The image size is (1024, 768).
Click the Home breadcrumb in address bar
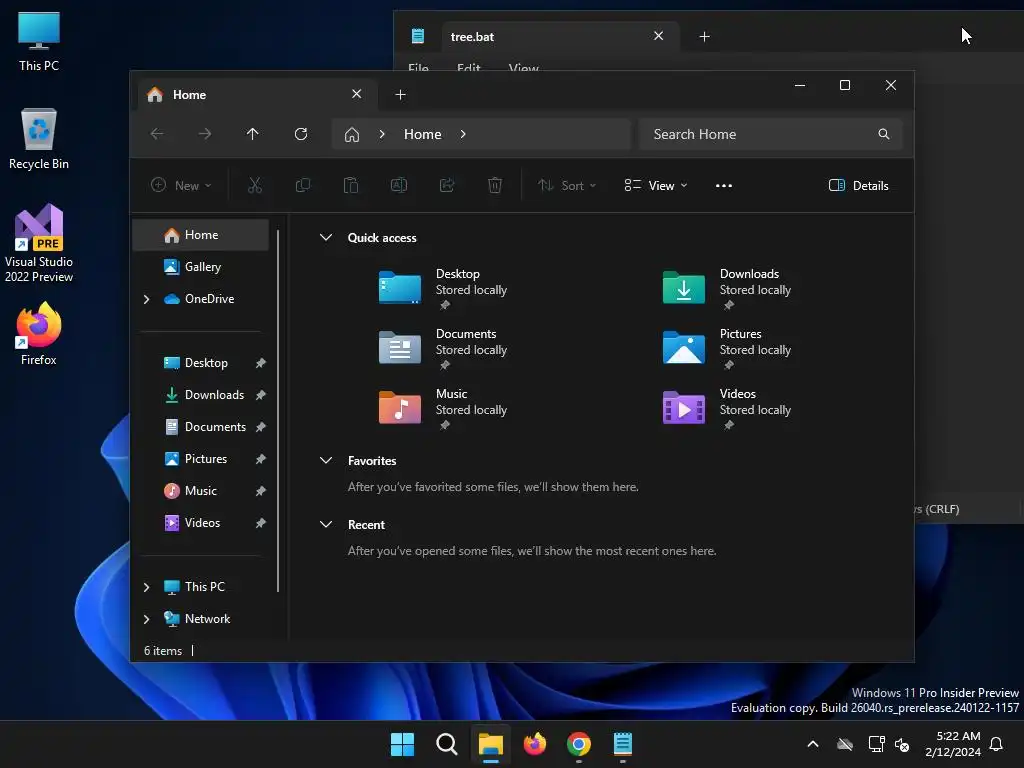click(423, 134)
